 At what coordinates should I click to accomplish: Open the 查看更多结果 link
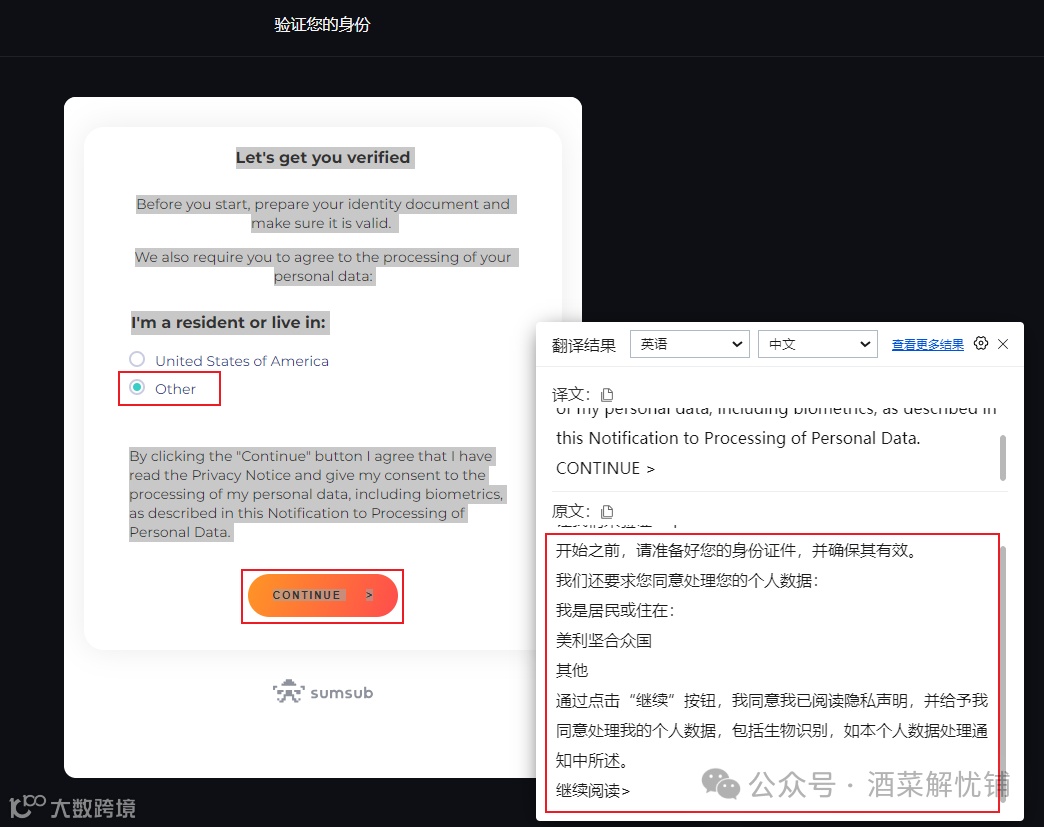pos(927,343)
